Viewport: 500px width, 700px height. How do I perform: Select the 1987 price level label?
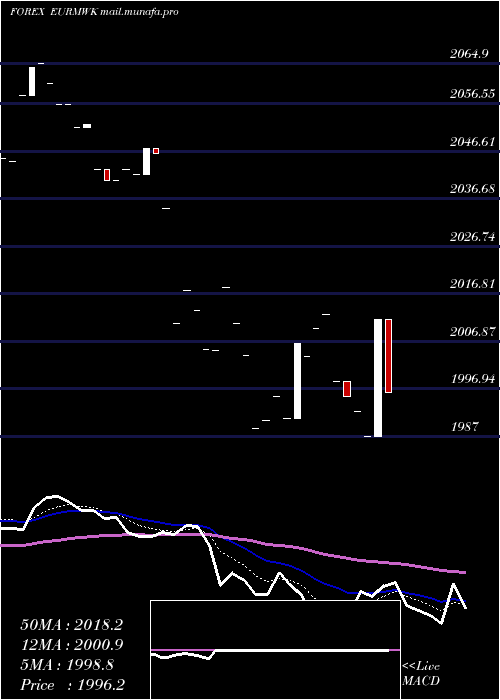coord(465,427)
